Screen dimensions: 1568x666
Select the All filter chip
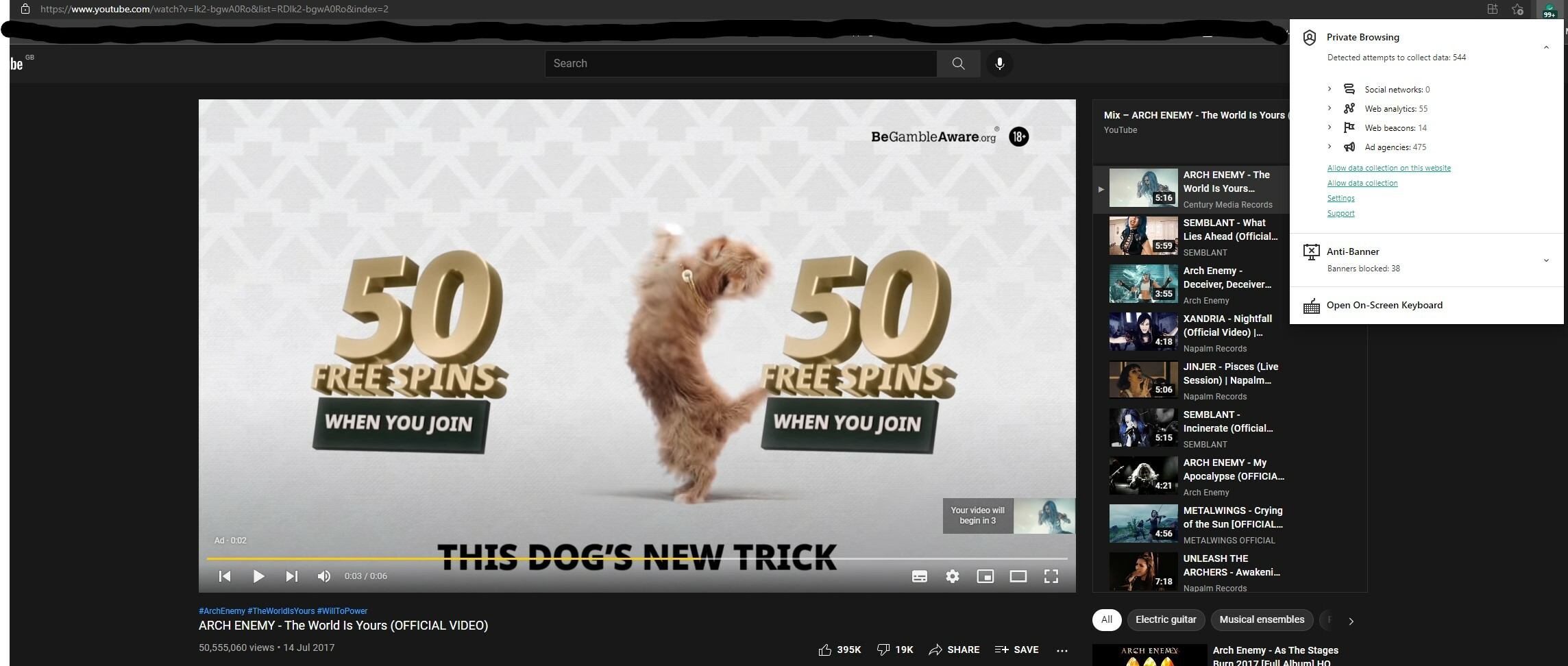click(x=1107, y=620)
